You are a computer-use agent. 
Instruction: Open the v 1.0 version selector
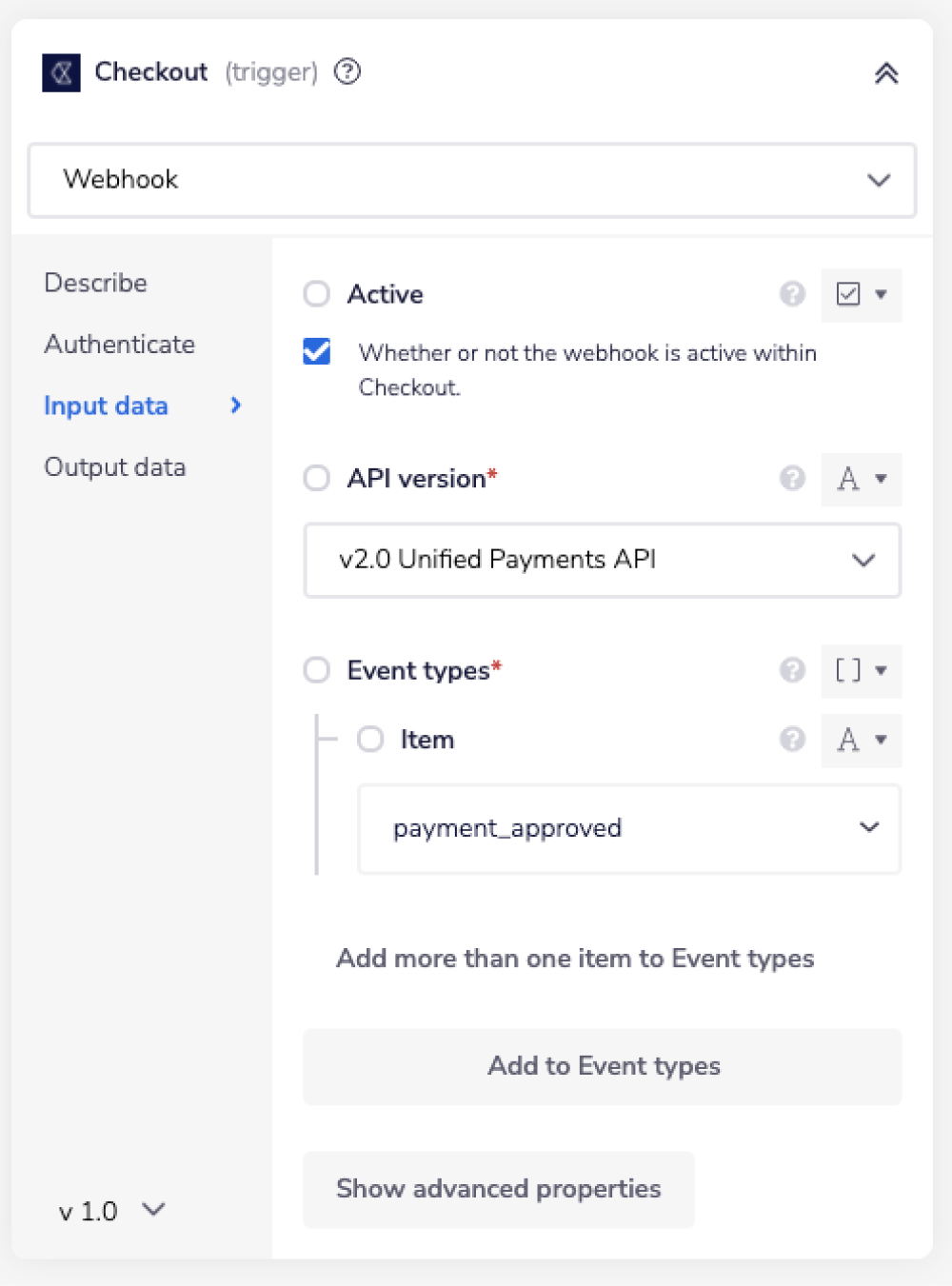coord(111,1211)
